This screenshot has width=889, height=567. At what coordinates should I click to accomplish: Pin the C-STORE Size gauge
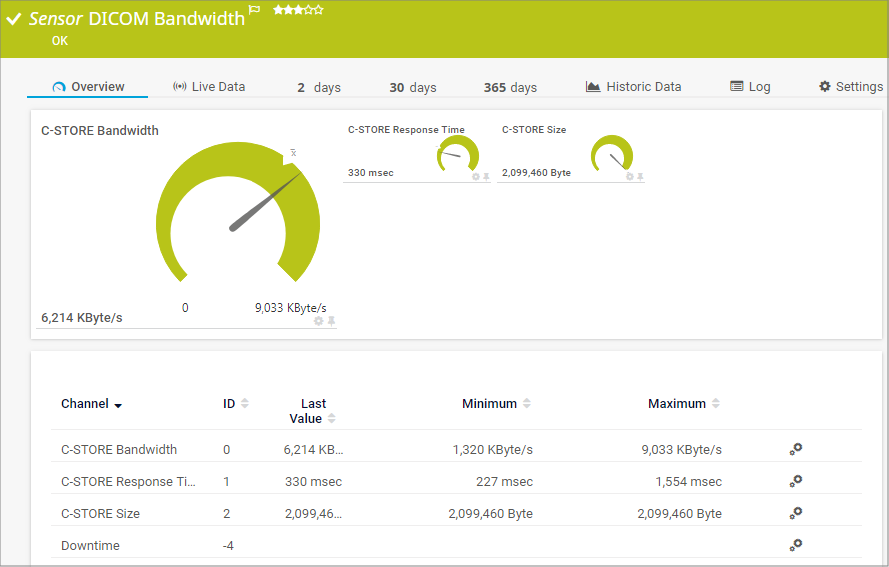click(x=641, y=176)
